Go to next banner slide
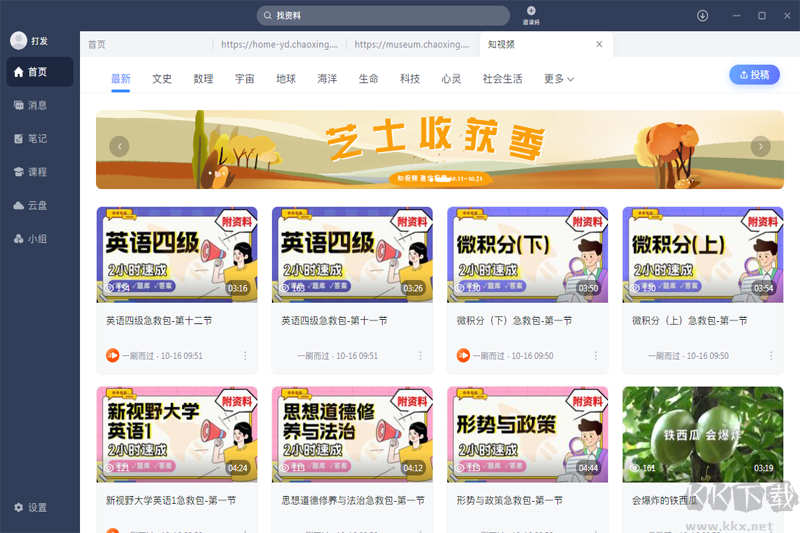The width and height of the screenshot is (800, 533). (760, 146)
